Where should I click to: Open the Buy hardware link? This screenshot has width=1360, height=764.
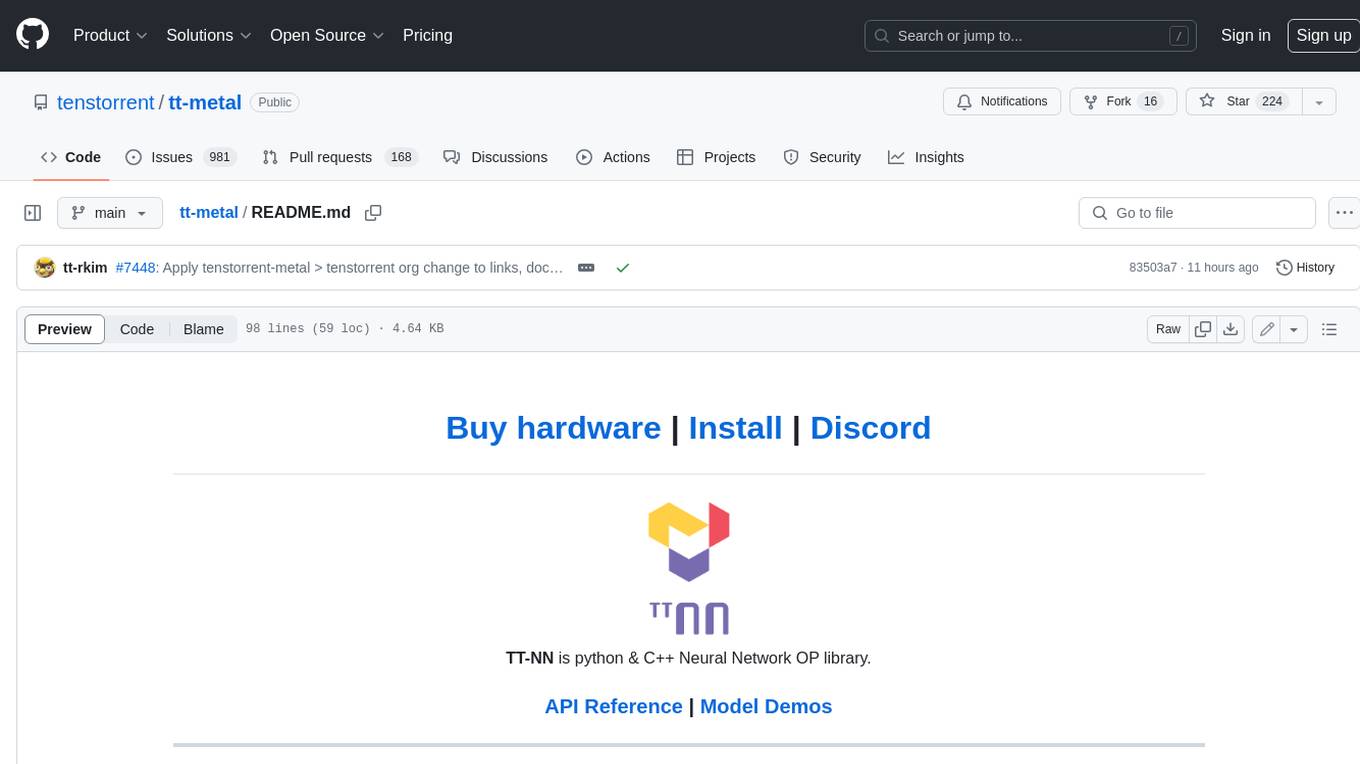(553, 428)
